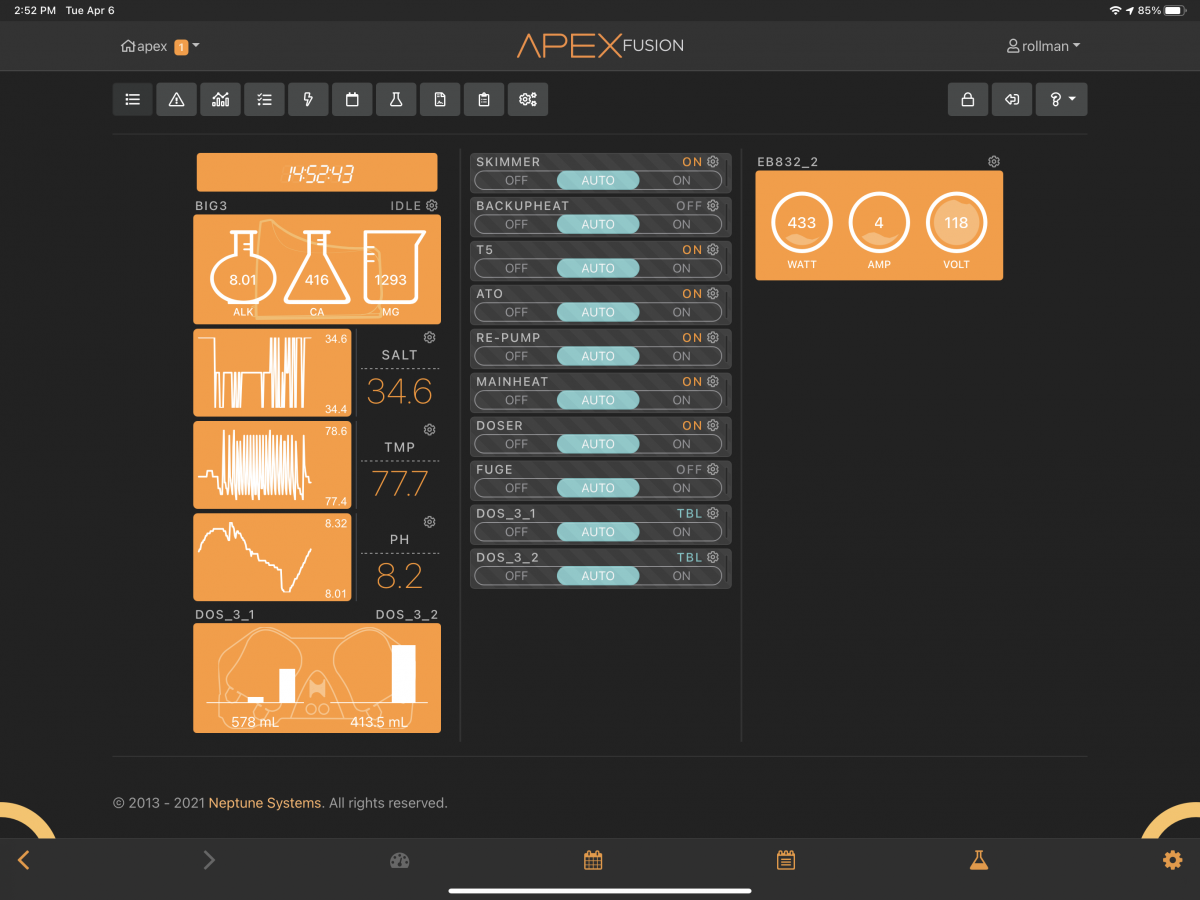Open MAINHEAT outlet gear settings
This screenshot has height=900, width=1200.
[x=713, y=382]
